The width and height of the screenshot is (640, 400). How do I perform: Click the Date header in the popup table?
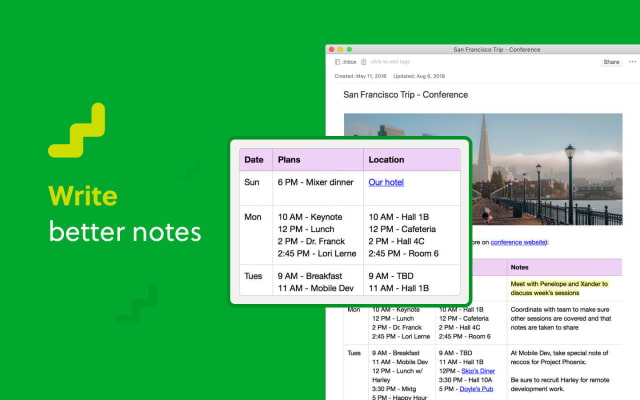[x=254, y=160]
